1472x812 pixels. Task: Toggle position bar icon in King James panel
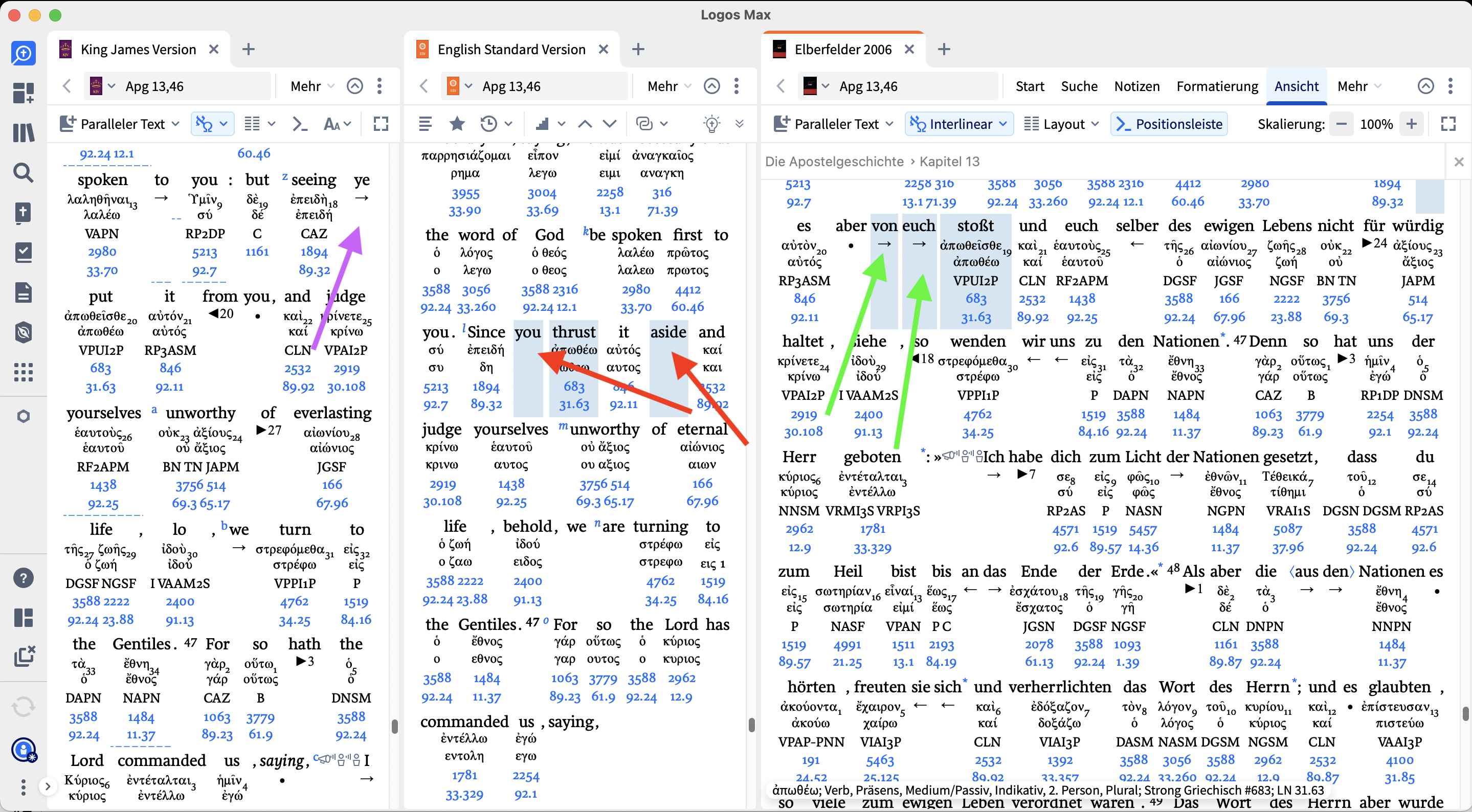click(x=299, y=124)
